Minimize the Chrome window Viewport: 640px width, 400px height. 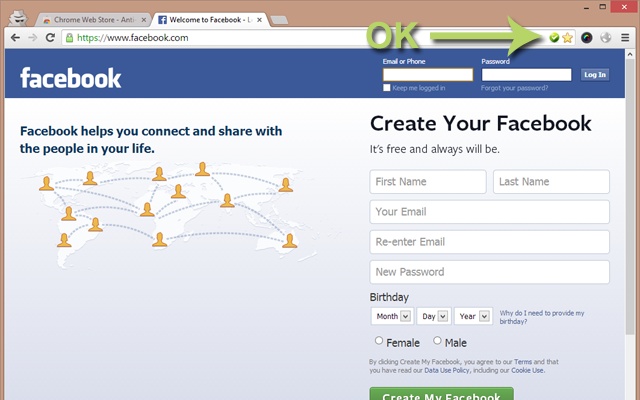pos(587,7)
